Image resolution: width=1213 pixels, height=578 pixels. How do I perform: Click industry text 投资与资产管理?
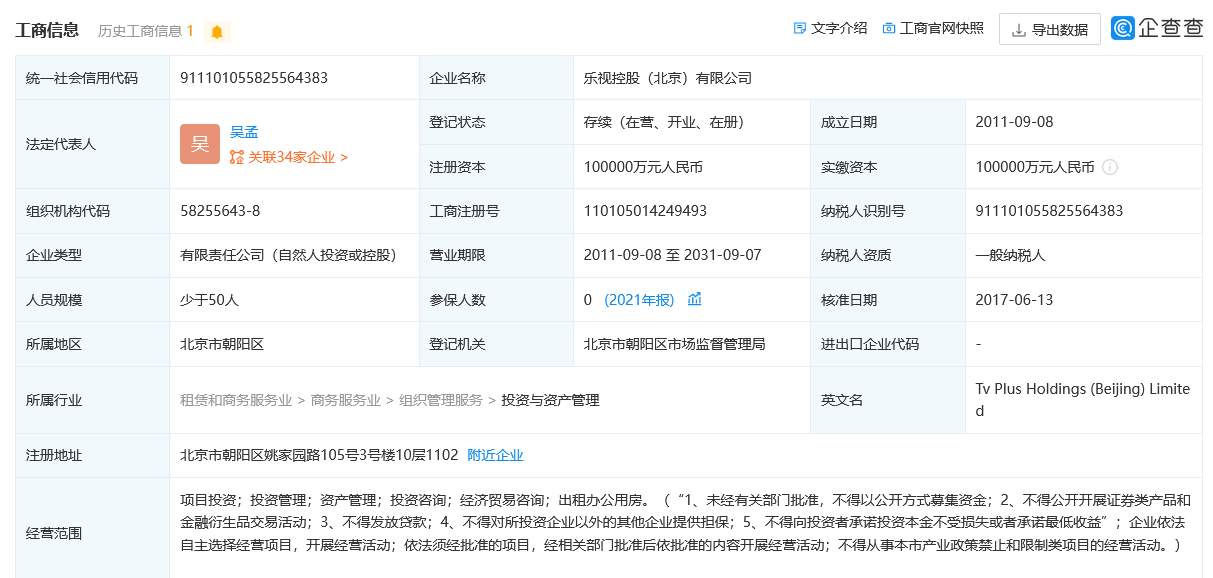click(x=550, y=400)
